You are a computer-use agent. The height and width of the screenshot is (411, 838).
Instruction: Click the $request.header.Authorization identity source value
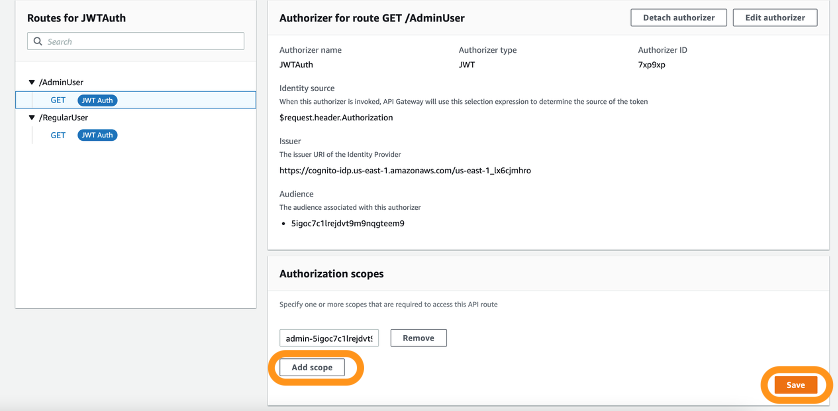336,117
